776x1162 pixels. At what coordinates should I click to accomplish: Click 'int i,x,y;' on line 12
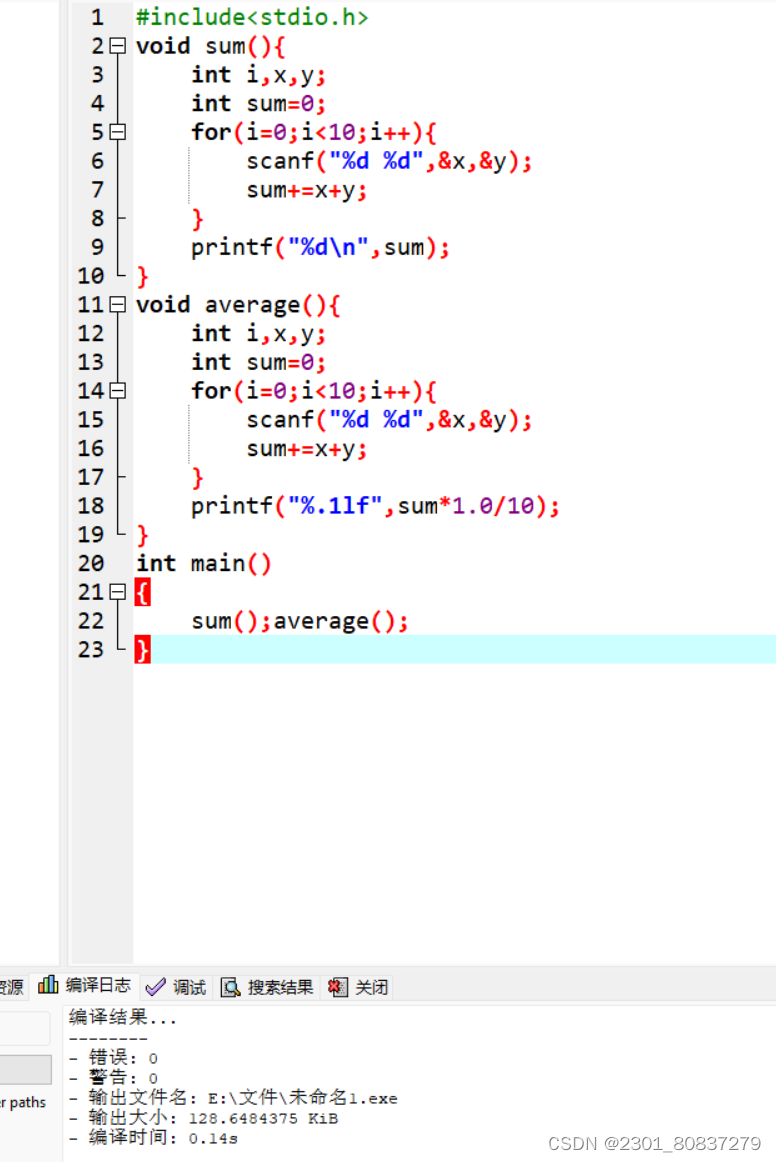pyautogui.click(x=259, y=333)
